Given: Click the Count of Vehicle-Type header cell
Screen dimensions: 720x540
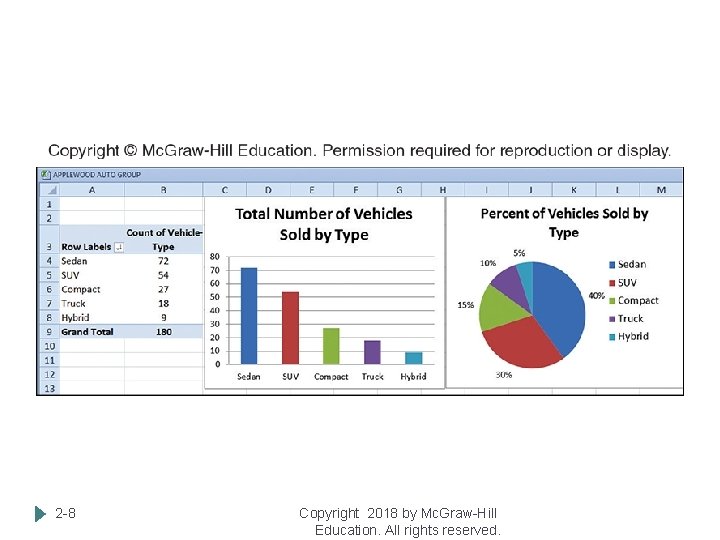Looking at the screenshot, I should (x=163, y=240).
